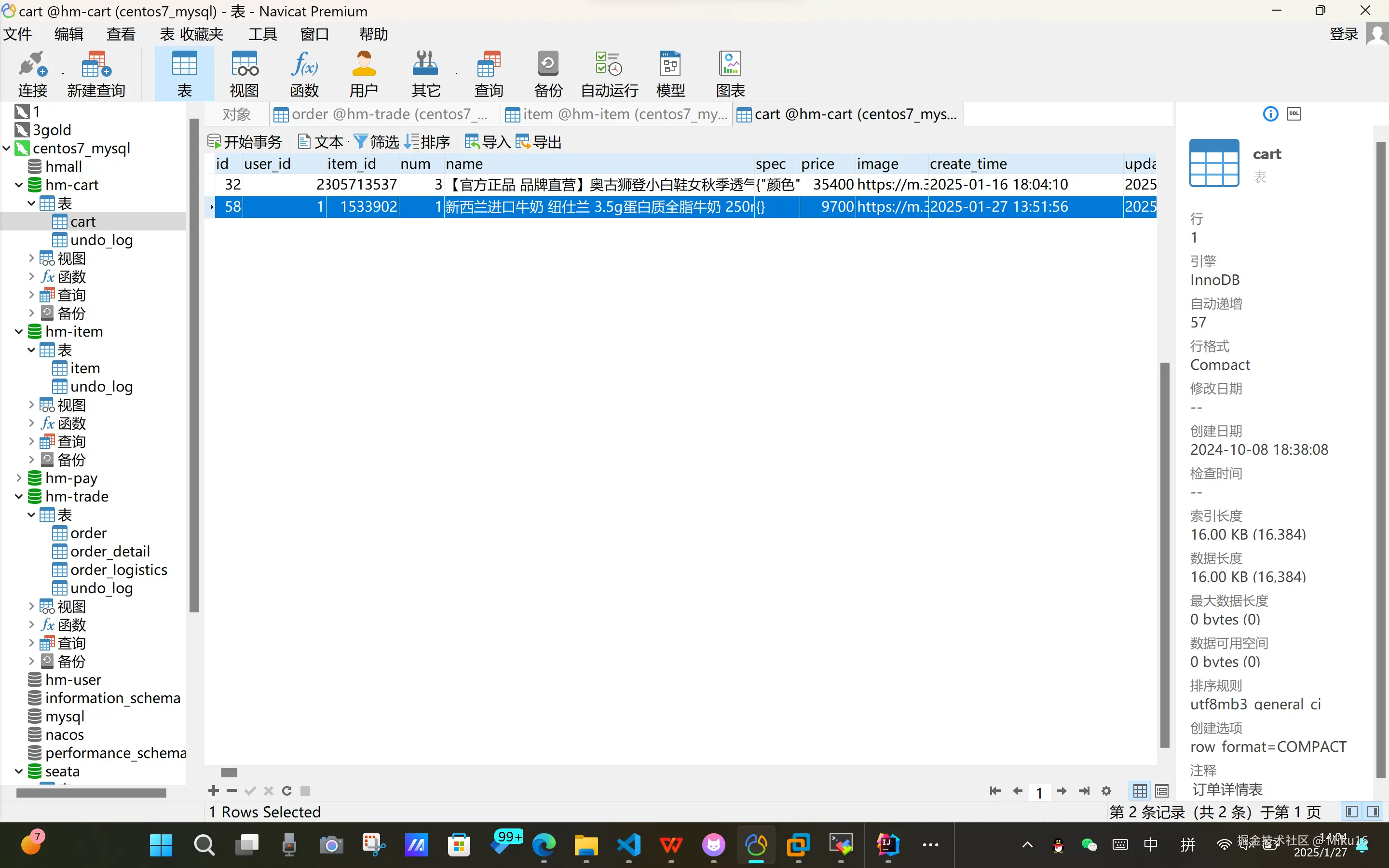Screen dimensions: 1389x868
Task: Collapse the hm-trade database node
Action: coord(19,496)
